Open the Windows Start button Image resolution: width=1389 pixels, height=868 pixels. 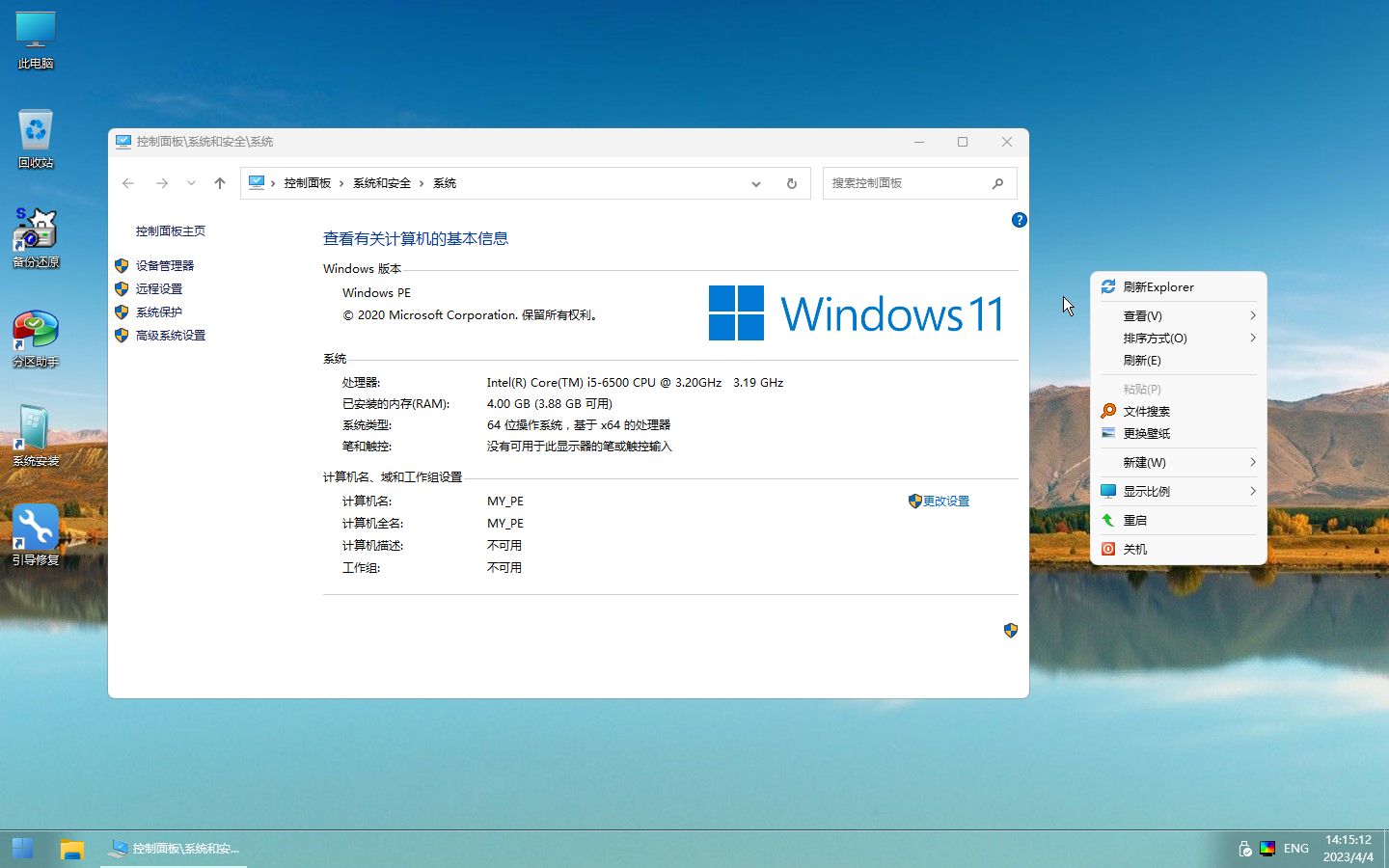click(x=22, y=849)
